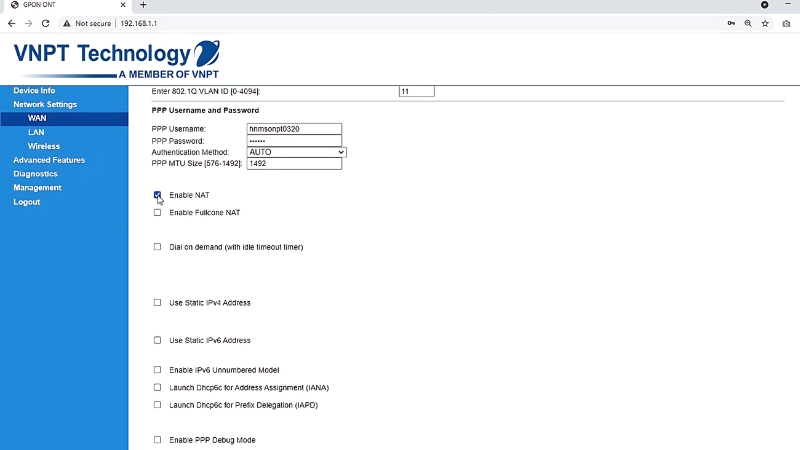The height and width of the screenshot is (450, 800).
Task: Click the Logout link
Action: click(x=26, y=202)
